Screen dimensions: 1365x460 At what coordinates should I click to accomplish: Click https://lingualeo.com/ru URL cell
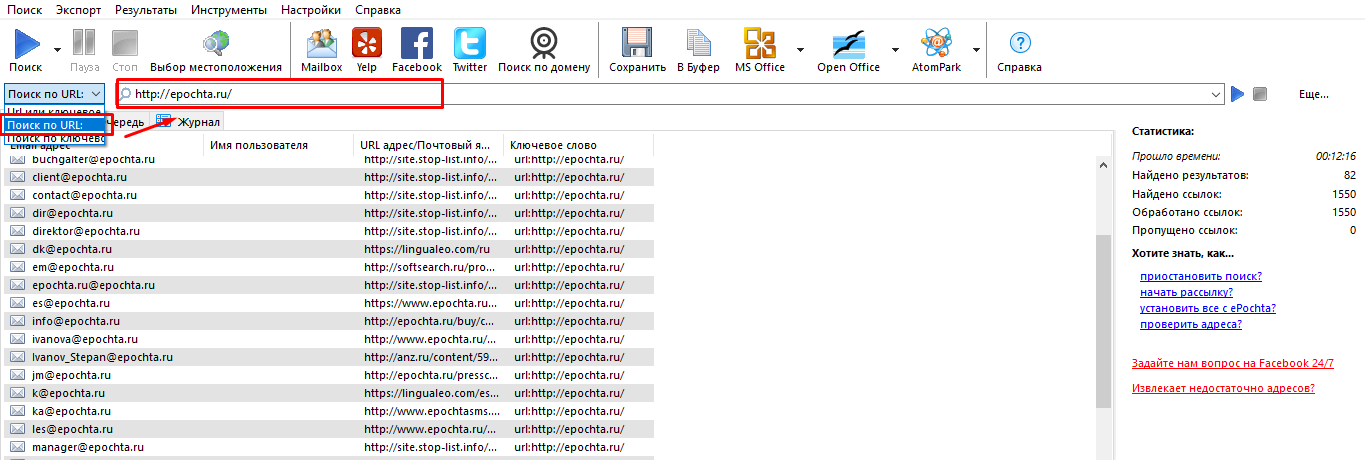point(430,249)
